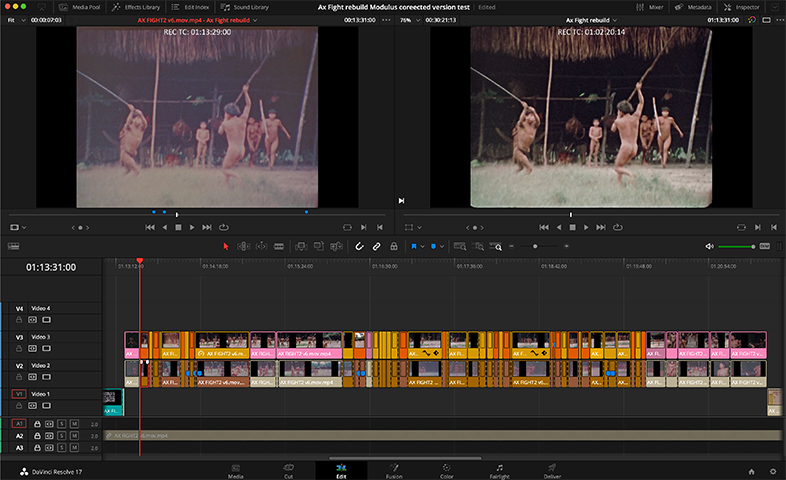Lock the Video 4 track
The image size is (786, 480).
(19, 320)
